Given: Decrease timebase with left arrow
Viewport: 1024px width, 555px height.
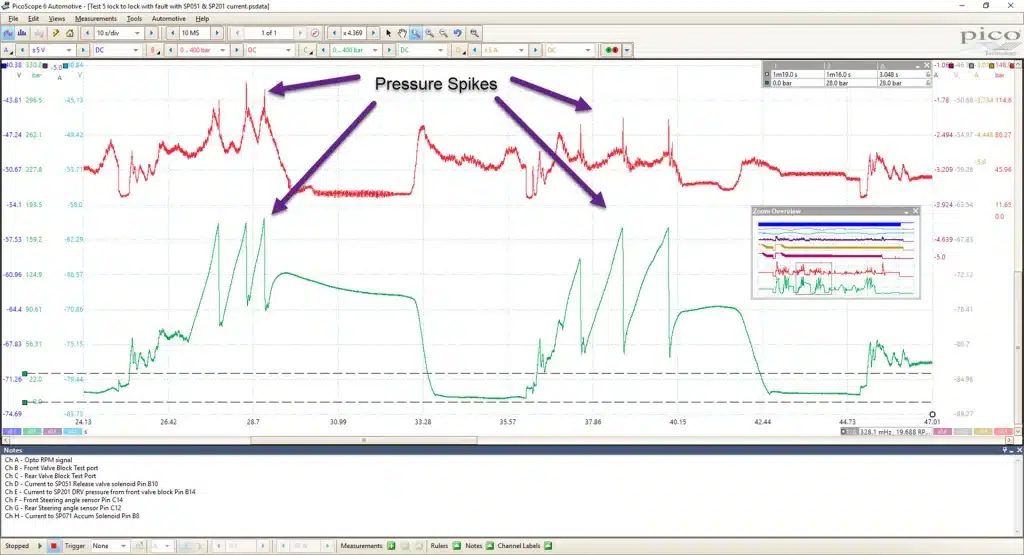Looking at the screenshot, I should tap(87, 33).
